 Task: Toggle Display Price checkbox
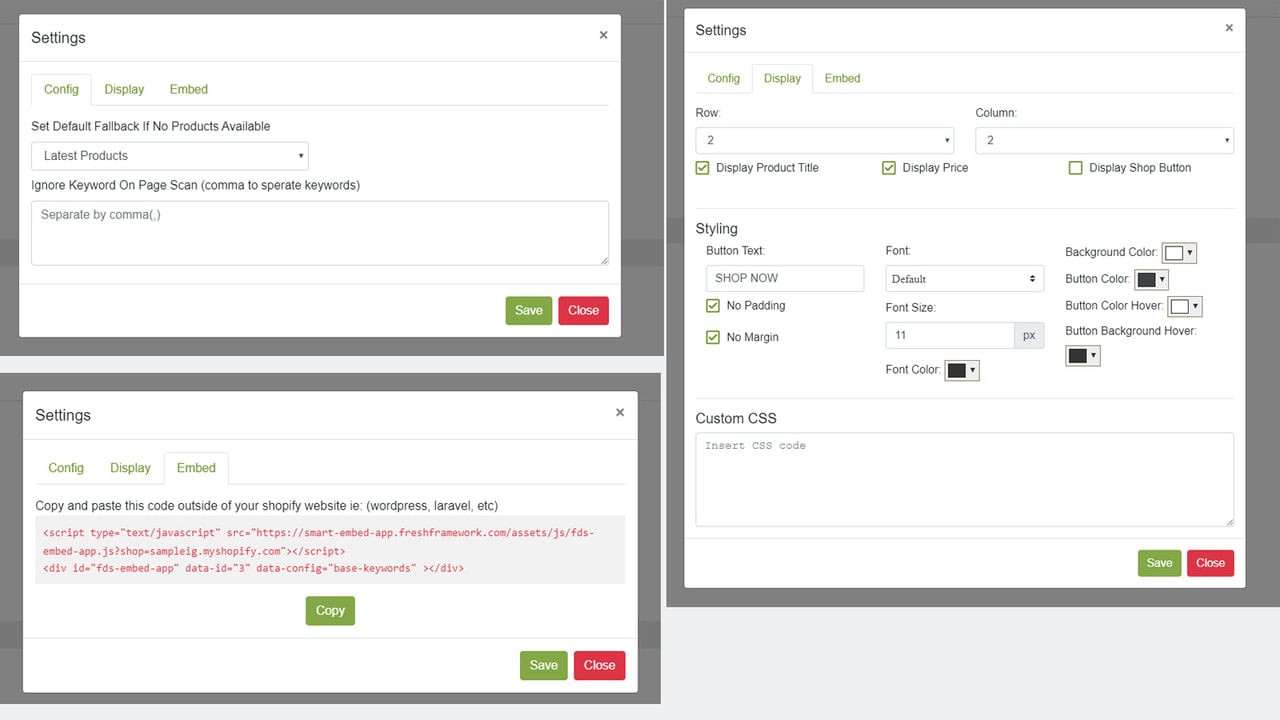(889, 168)
